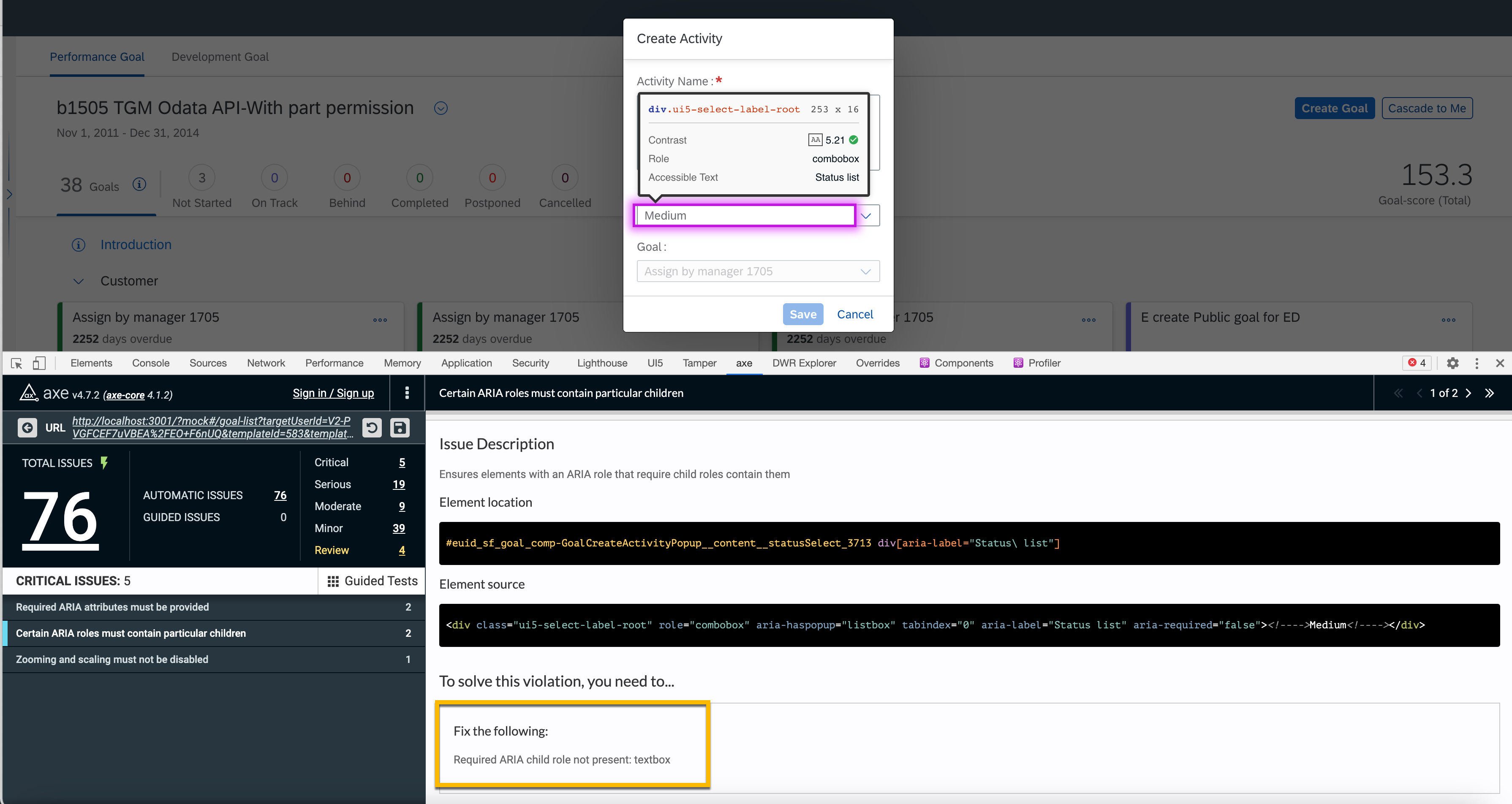Toggle the device emulation icon in DevTools
The height and width of the screenshot is (804, 1512).
tap(39, 363)
